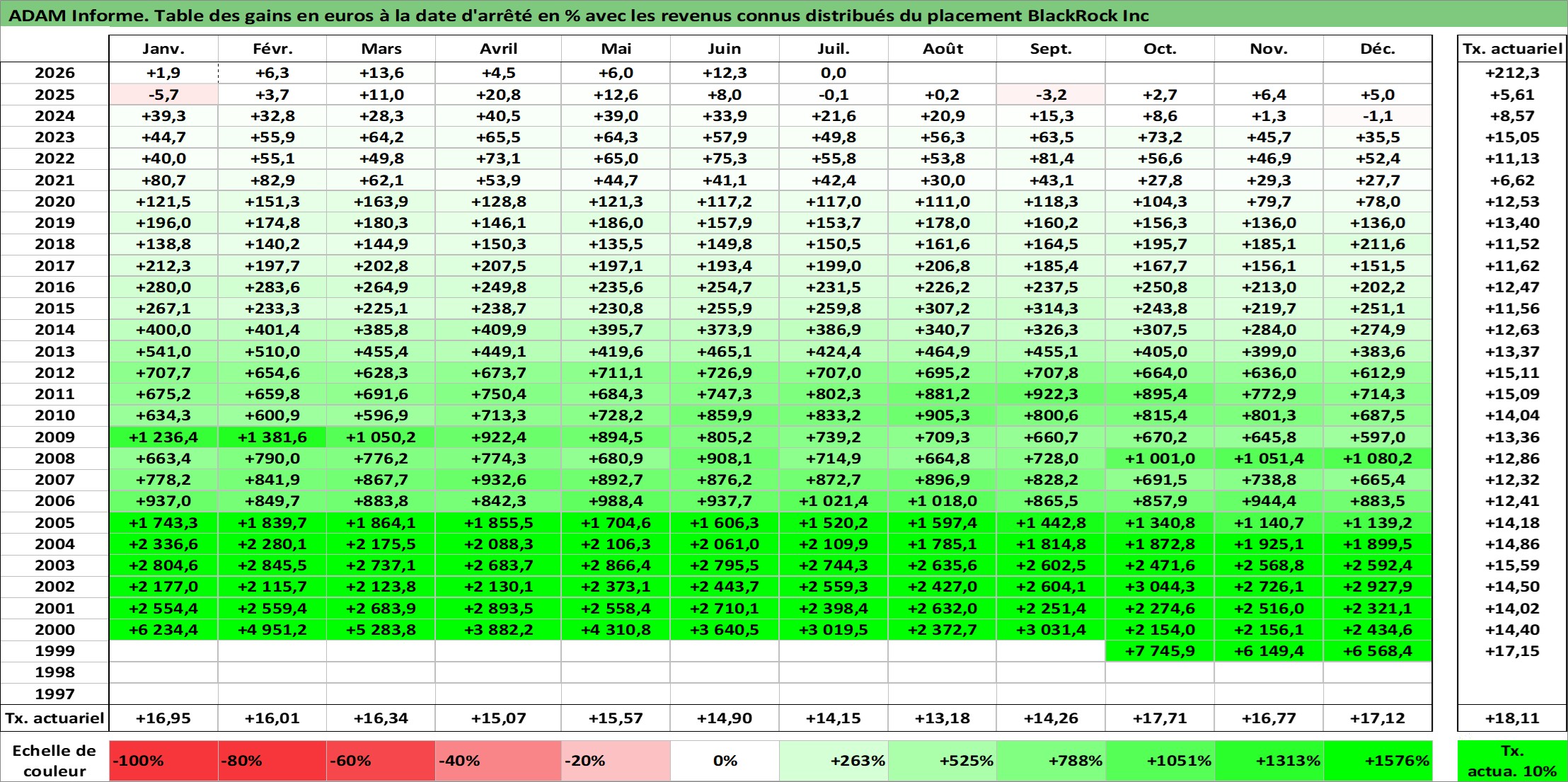Click the -100% red color scale swatch
Image resolution: width=1568 pixels, height=782 pixels.
pos(163,761)
